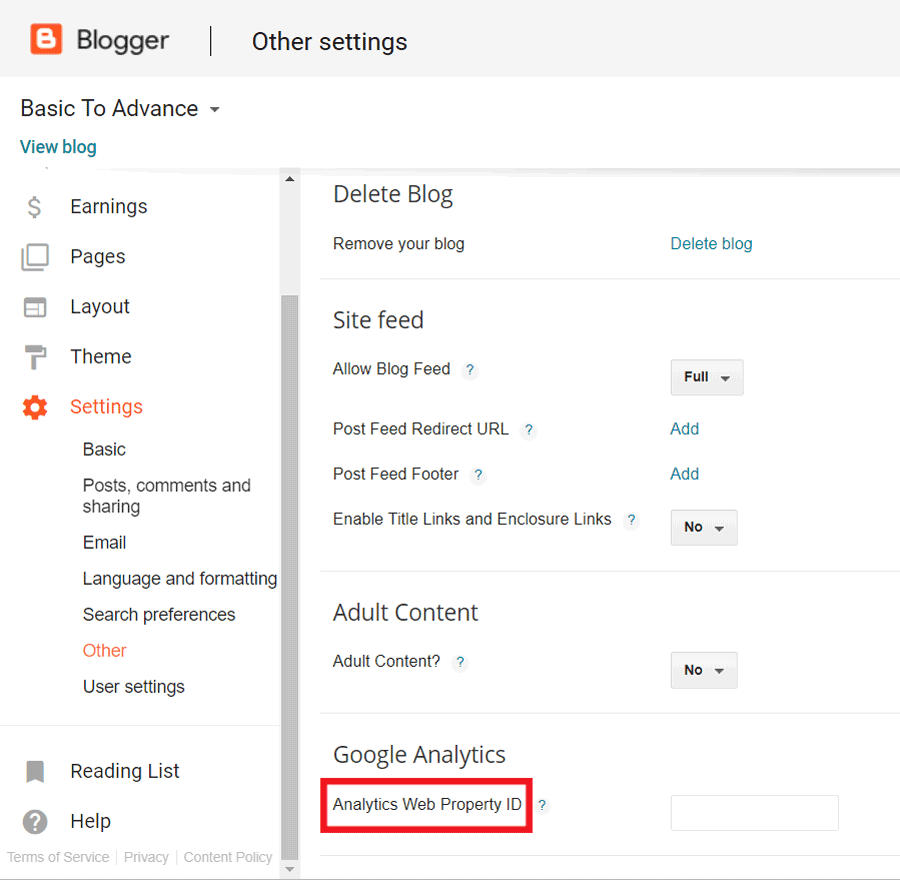
Task: Click the Delete blog link
Action: [x=711, y=244]
